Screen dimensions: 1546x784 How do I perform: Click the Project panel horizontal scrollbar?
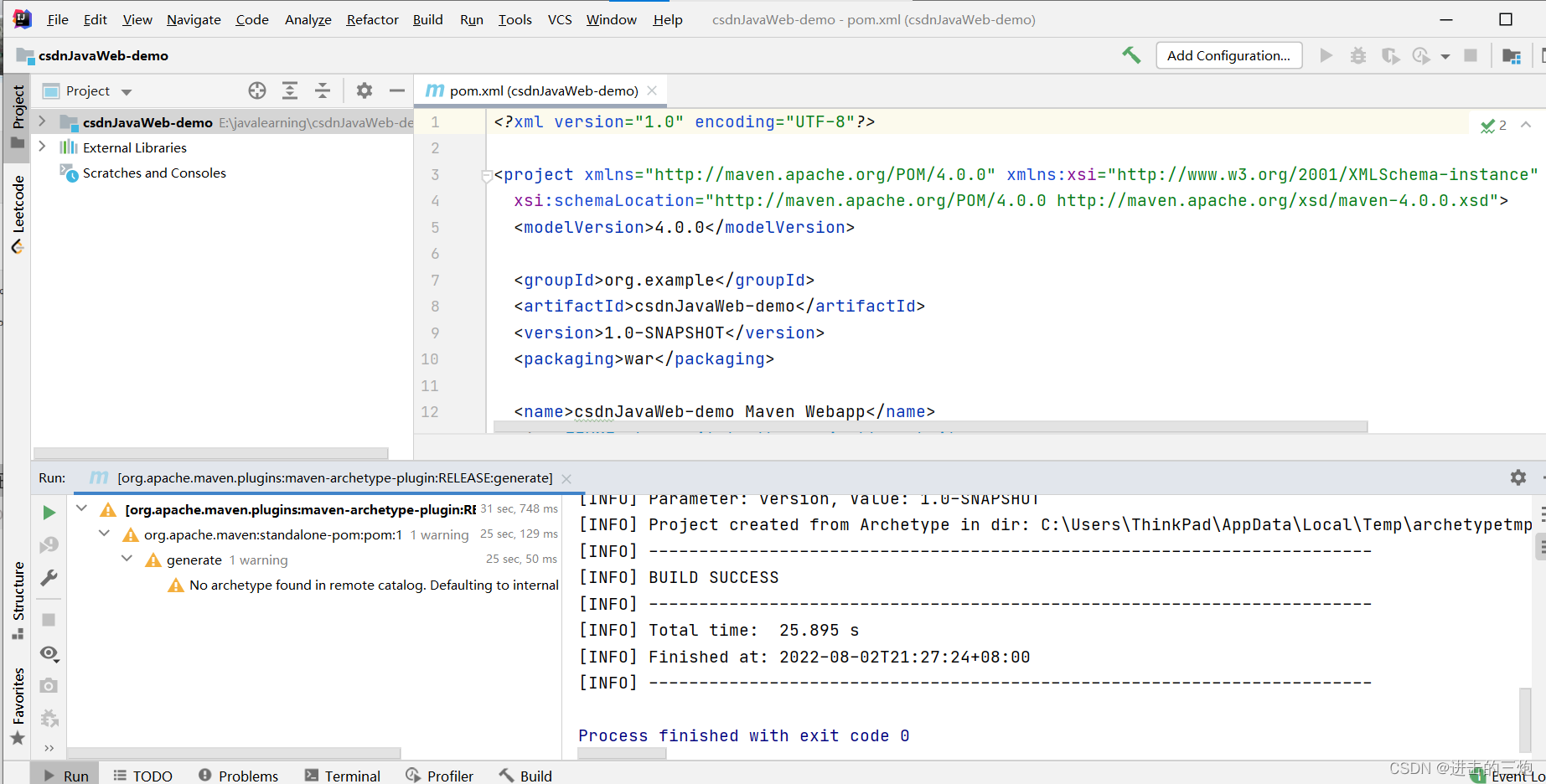point(211,453)
